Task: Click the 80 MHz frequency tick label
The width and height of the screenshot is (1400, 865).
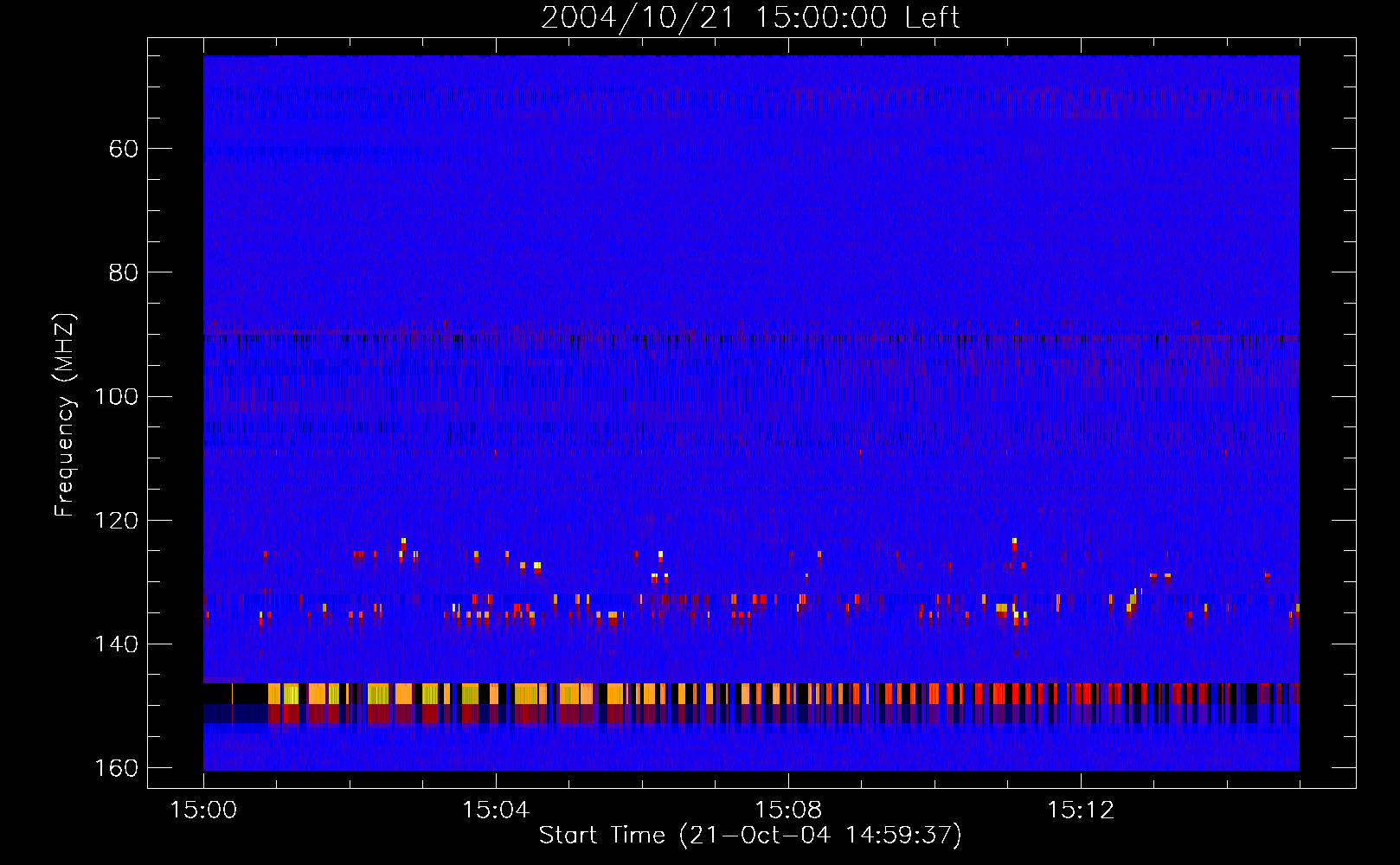Action: (x=124, y=272)
